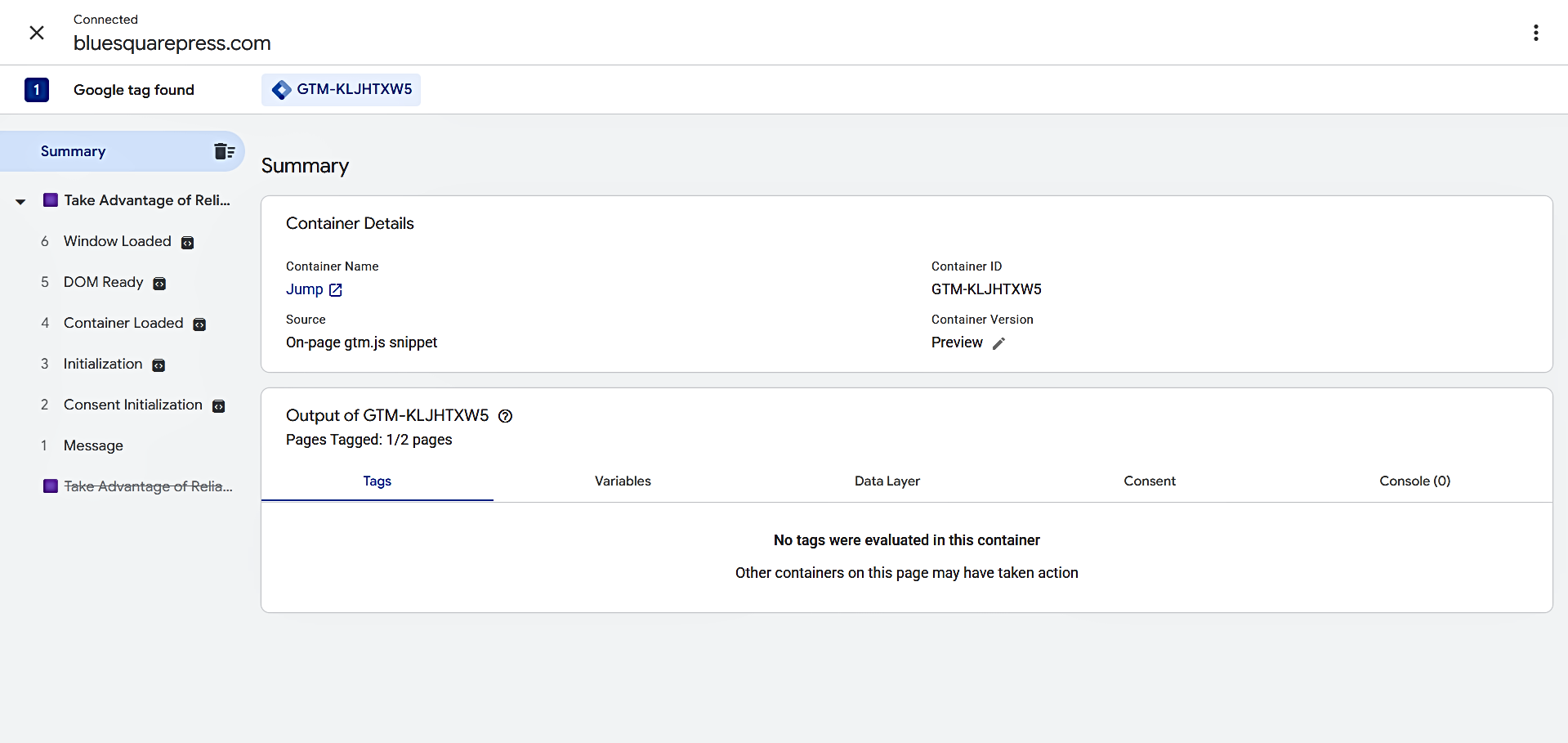Click the API icon beside Consent Initialization
Image resolution: width=1568 pixels, height=743 pixels.
tap(218, 406)
